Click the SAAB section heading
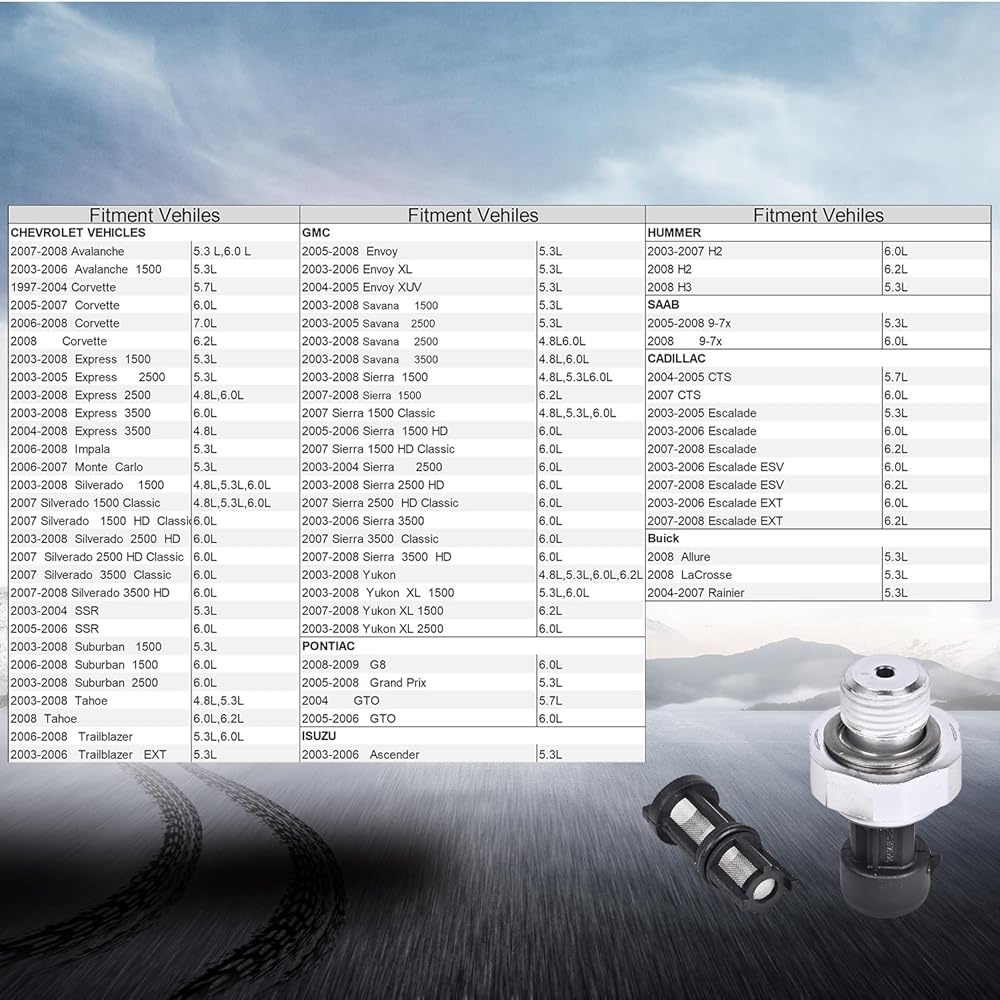 [664, 305]
